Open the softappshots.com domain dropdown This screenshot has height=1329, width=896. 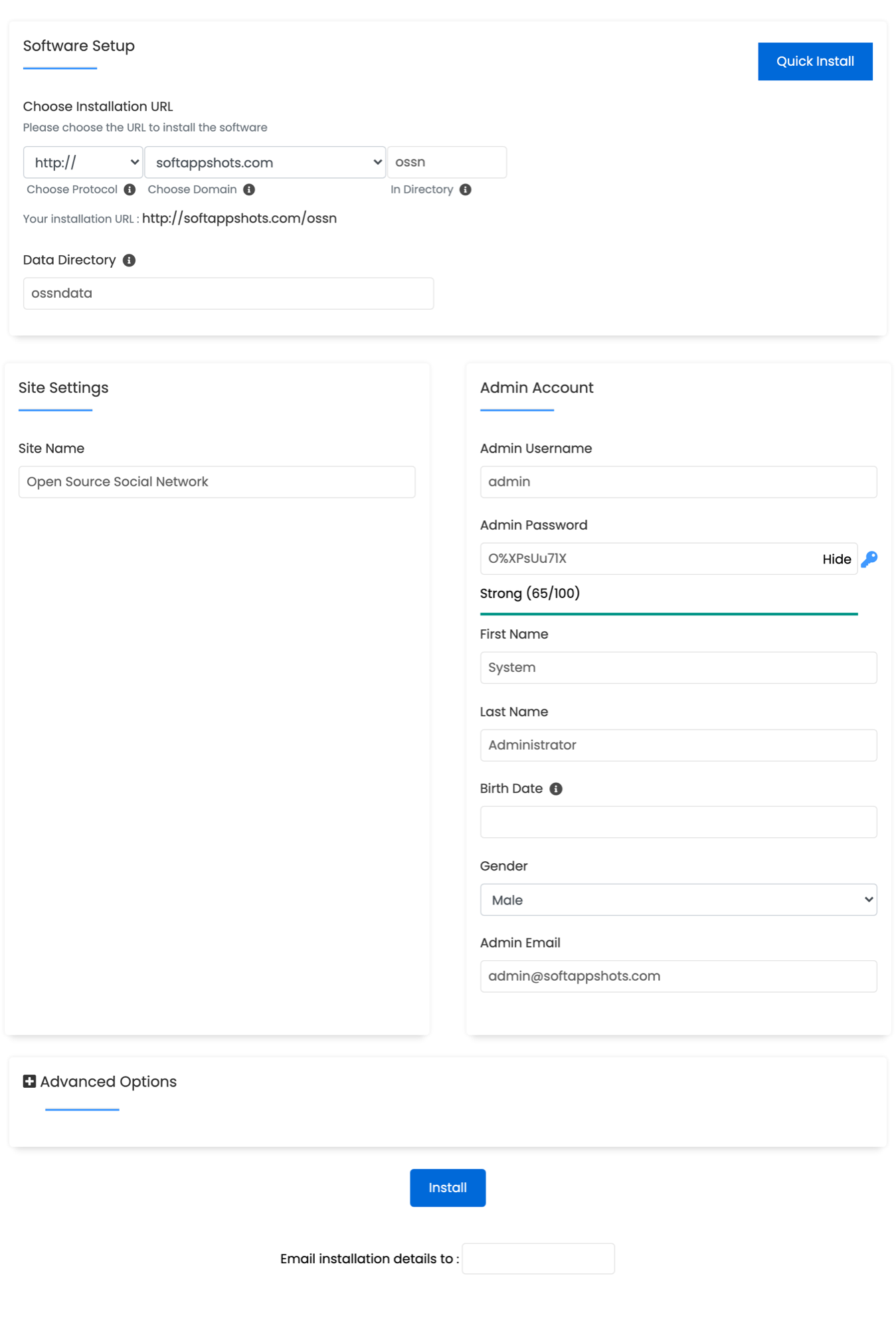pos(265,162)
